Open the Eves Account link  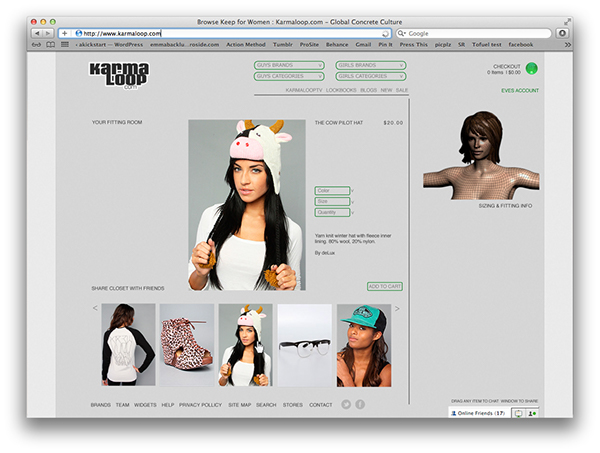(520, 91)
